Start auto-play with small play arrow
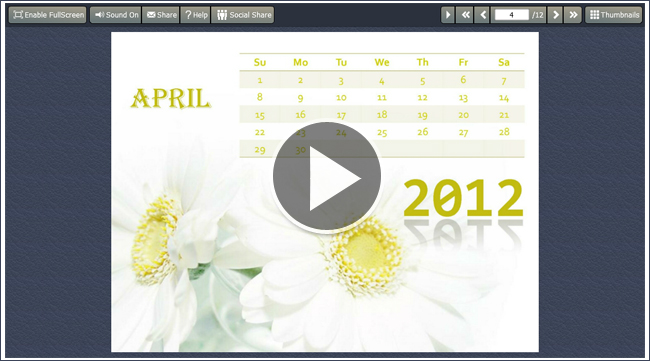This screenshot has width=650, height=361. pos(448,15)
